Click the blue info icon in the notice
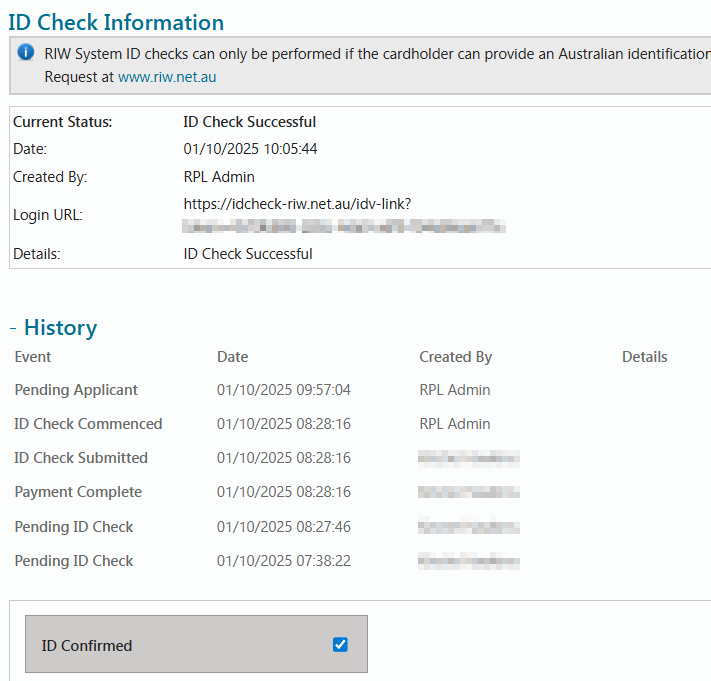Screen dimensions: 711x681 (x=26, y=52)
